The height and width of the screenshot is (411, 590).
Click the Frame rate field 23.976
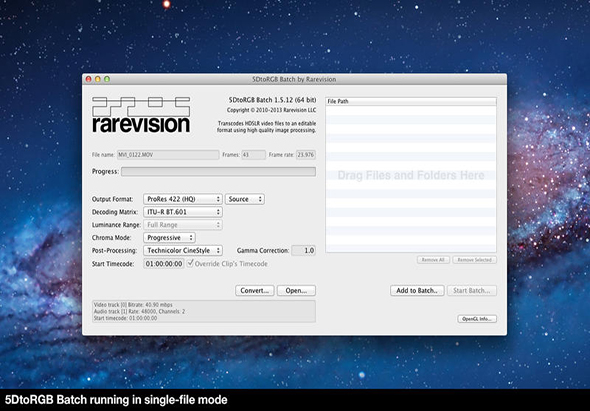(306, 155)
